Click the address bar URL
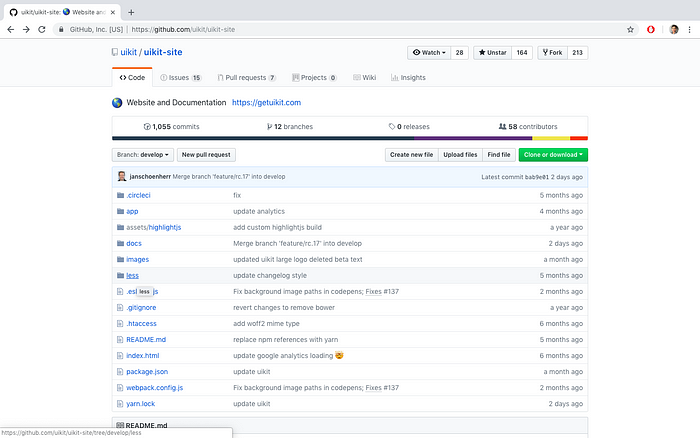700x438 pixels. (x=183, y=29)
